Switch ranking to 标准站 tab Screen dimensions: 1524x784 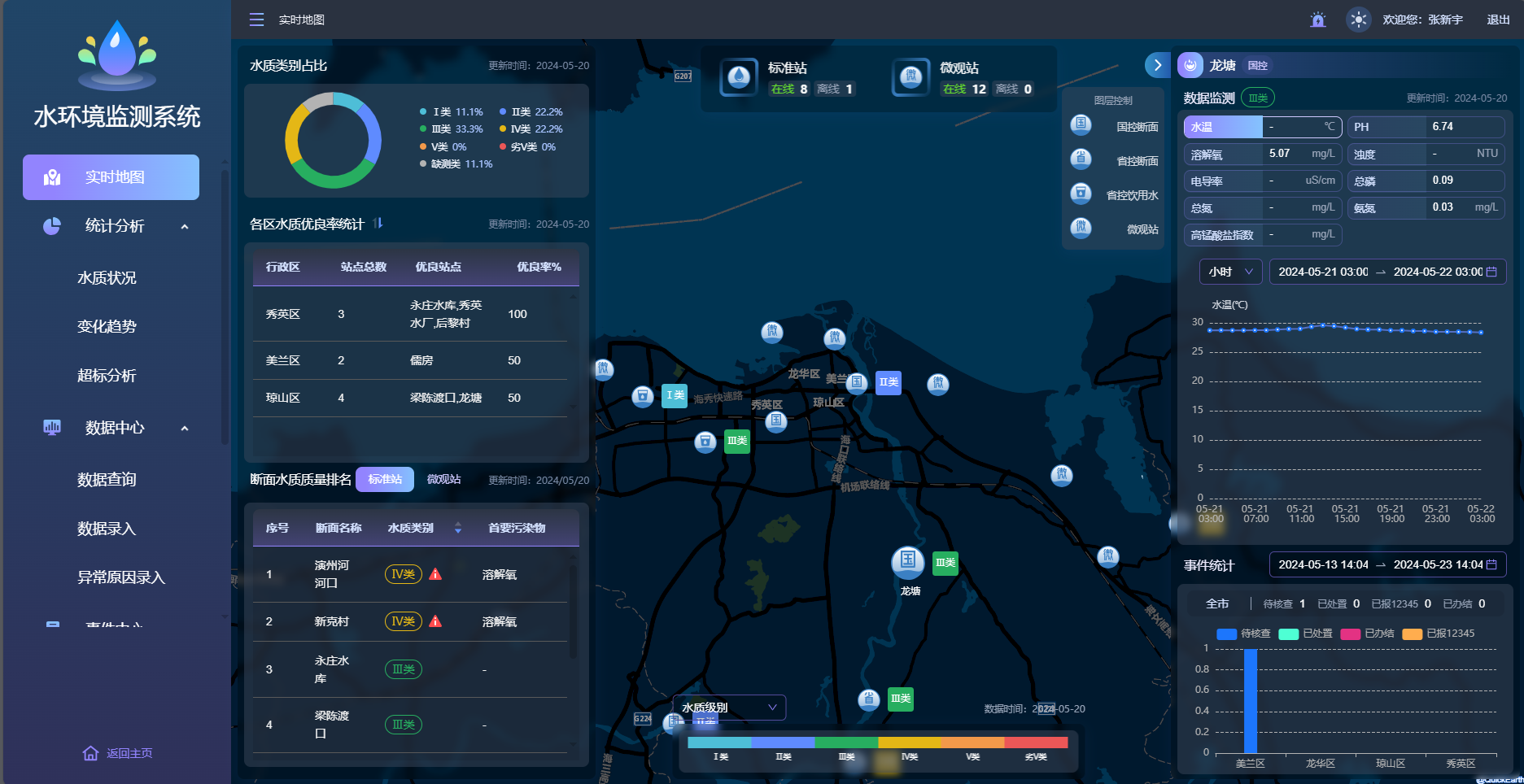tap(385, 479)
